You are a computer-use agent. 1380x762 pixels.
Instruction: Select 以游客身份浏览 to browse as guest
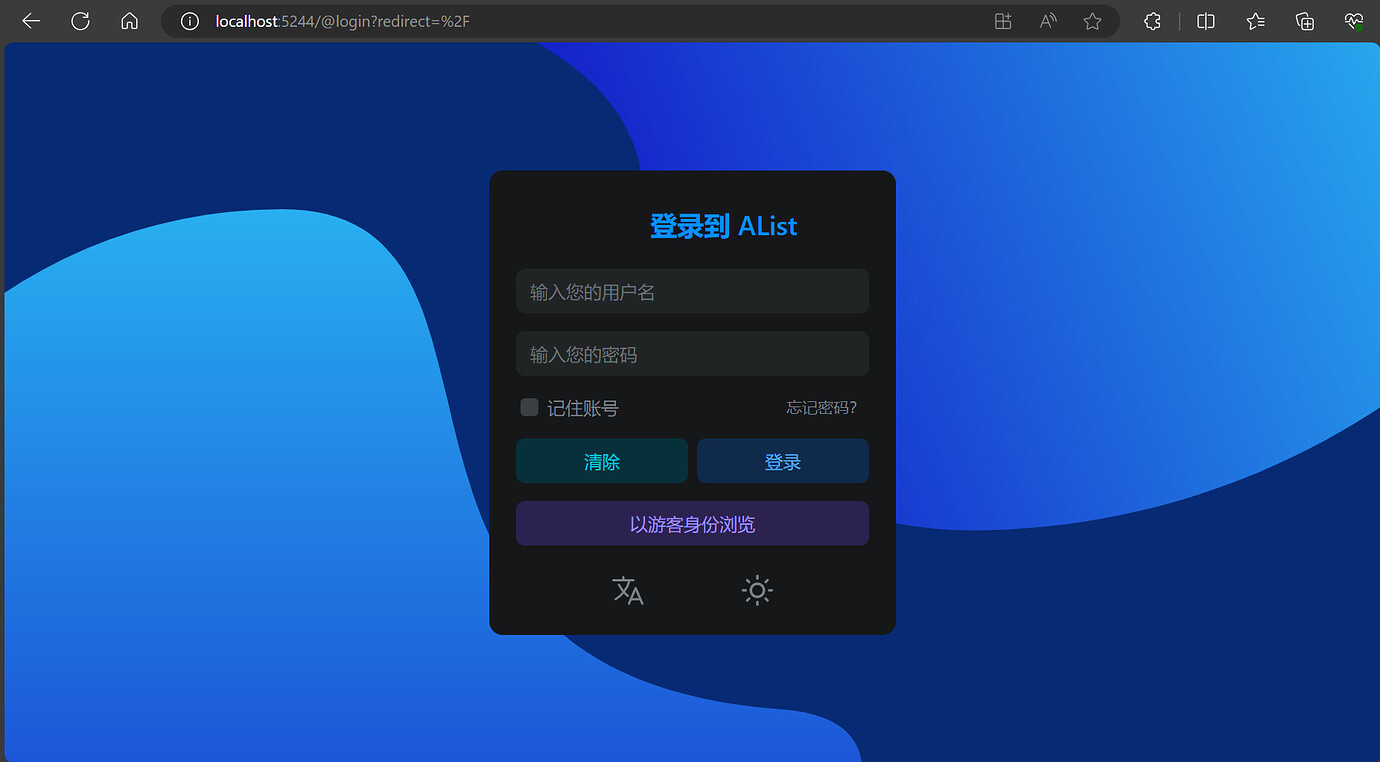click(692, 524)
